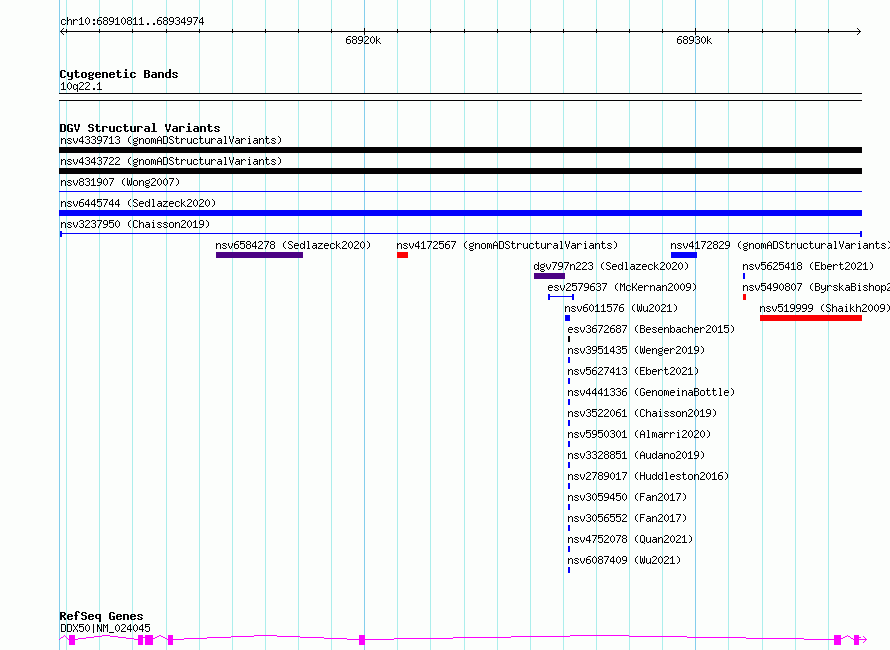
Task: Click the nsv4339713 gnomAD variant label
Action: tap(171, 140)
